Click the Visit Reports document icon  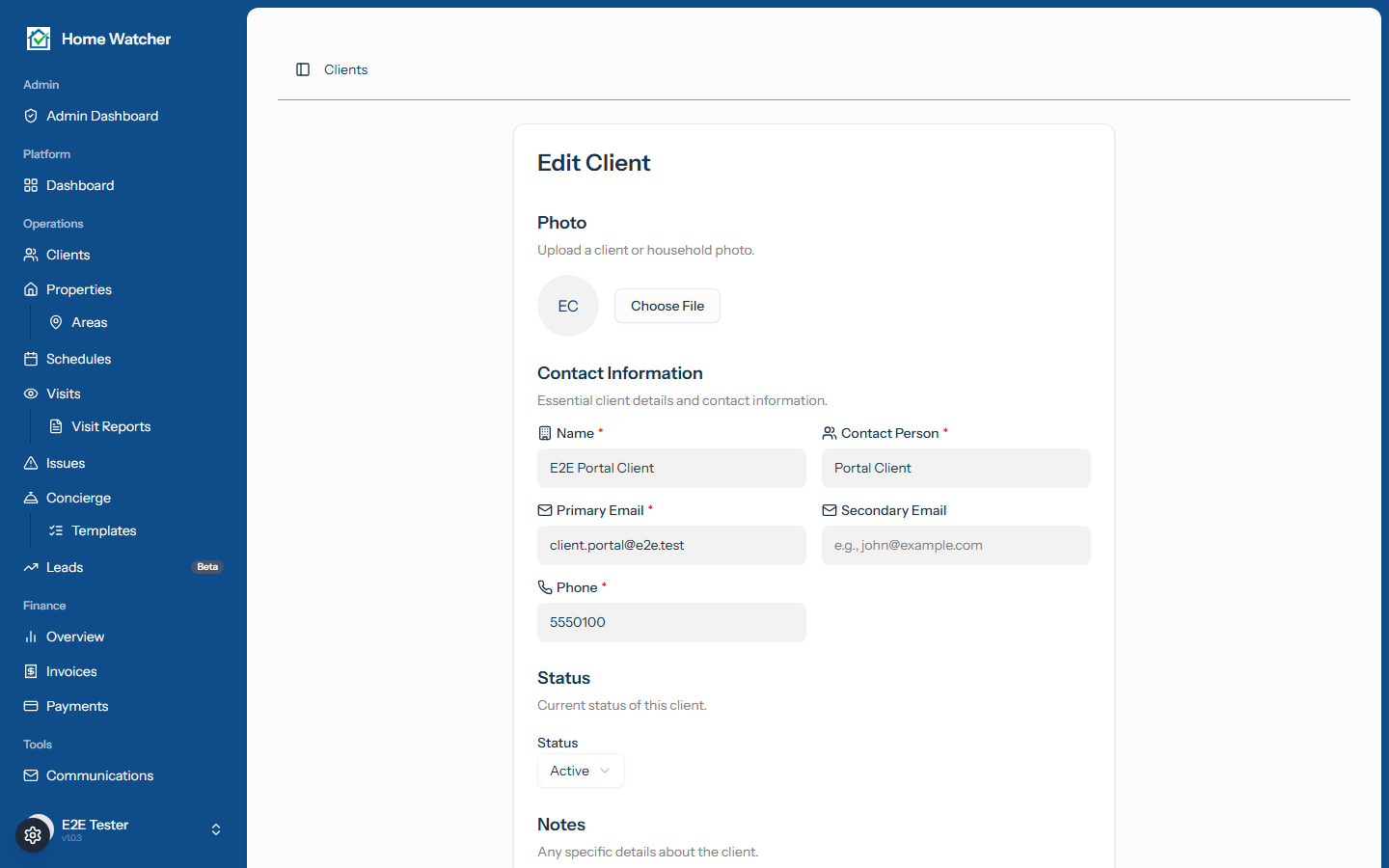(56, 426)
